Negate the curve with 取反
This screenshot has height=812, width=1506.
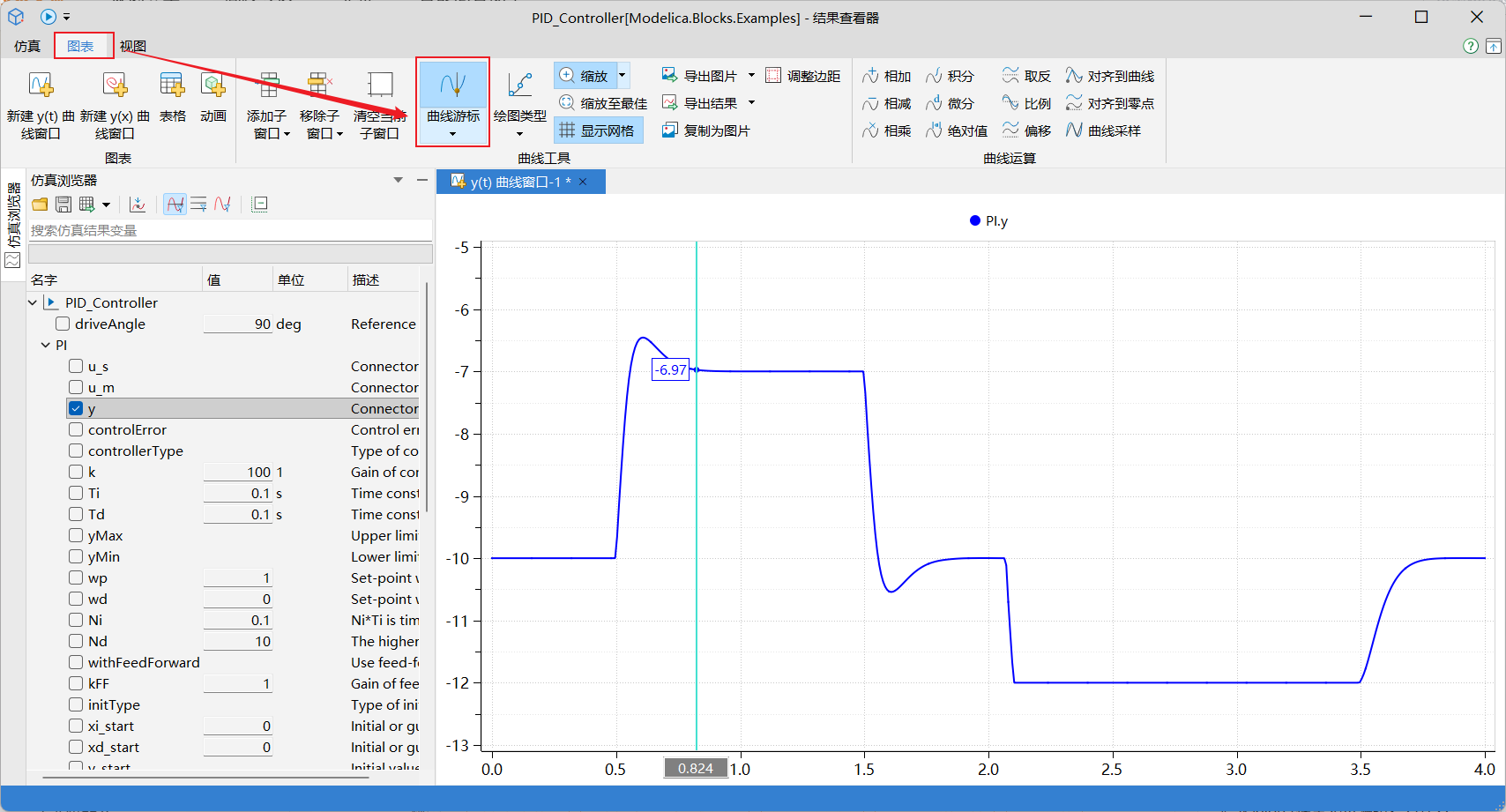[1026, 76]
